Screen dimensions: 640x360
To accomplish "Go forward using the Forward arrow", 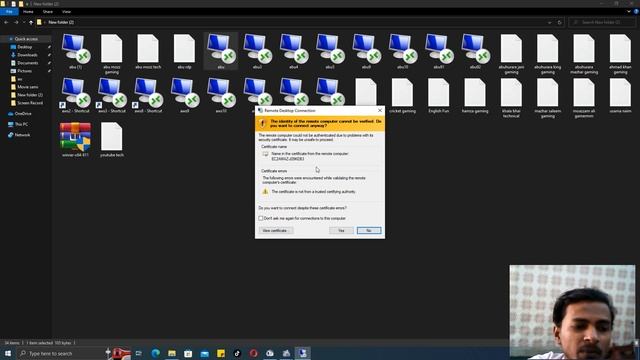I will click(x=16, y=22).
